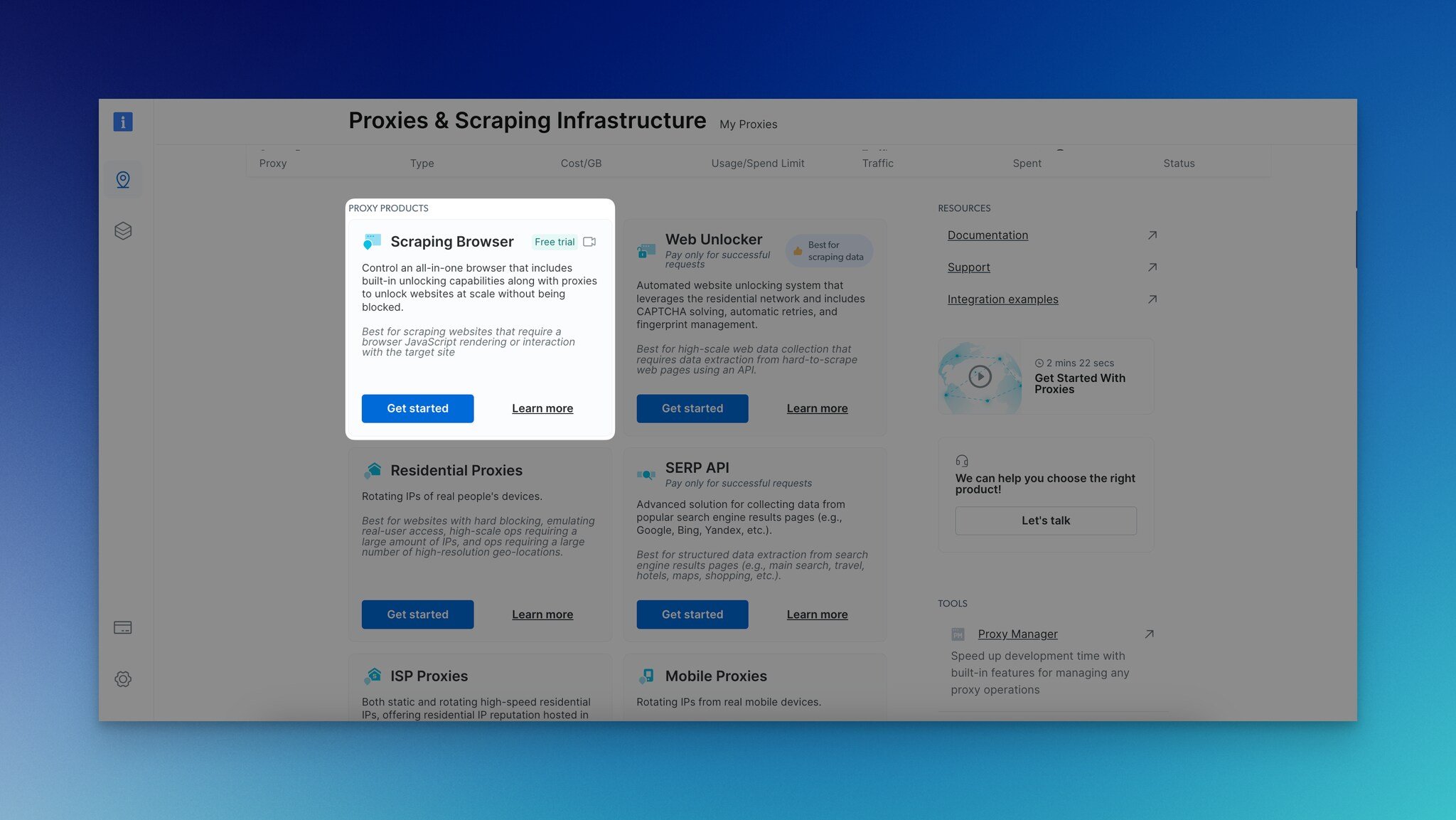1456x820 pixels.
Task: Select the Proxies tab in navigation
Action: tap(122, 180)
